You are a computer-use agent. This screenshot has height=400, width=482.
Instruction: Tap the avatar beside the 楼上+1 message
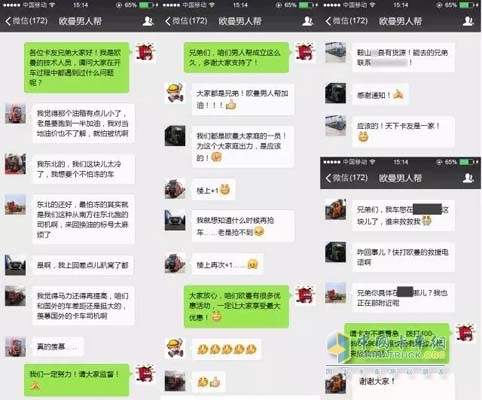(175, 189)
